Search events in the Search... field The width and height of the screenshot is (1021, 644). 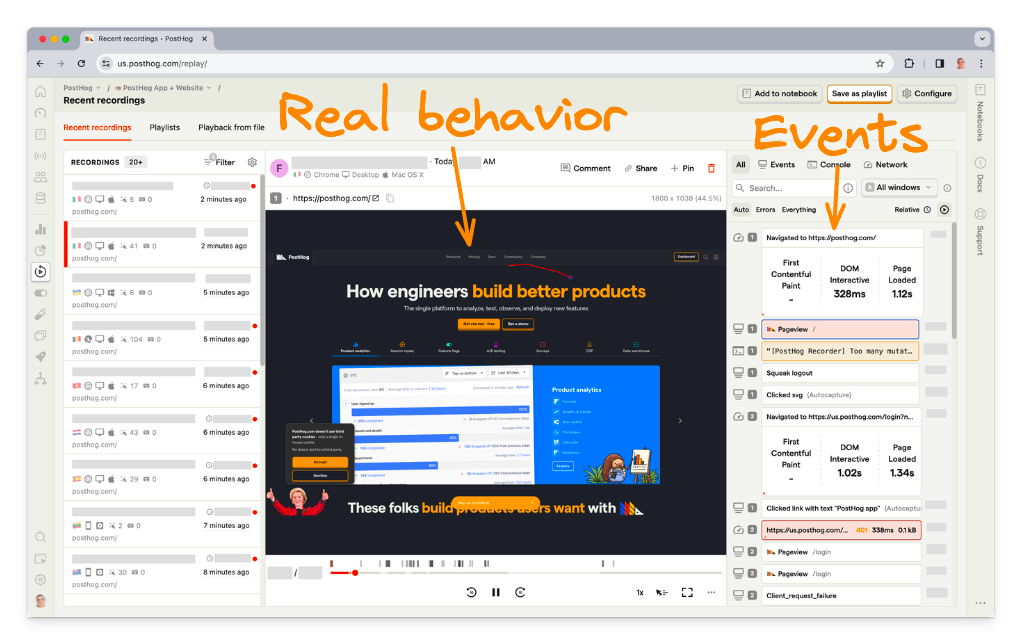pyautogui.click(x=794, y=188)
